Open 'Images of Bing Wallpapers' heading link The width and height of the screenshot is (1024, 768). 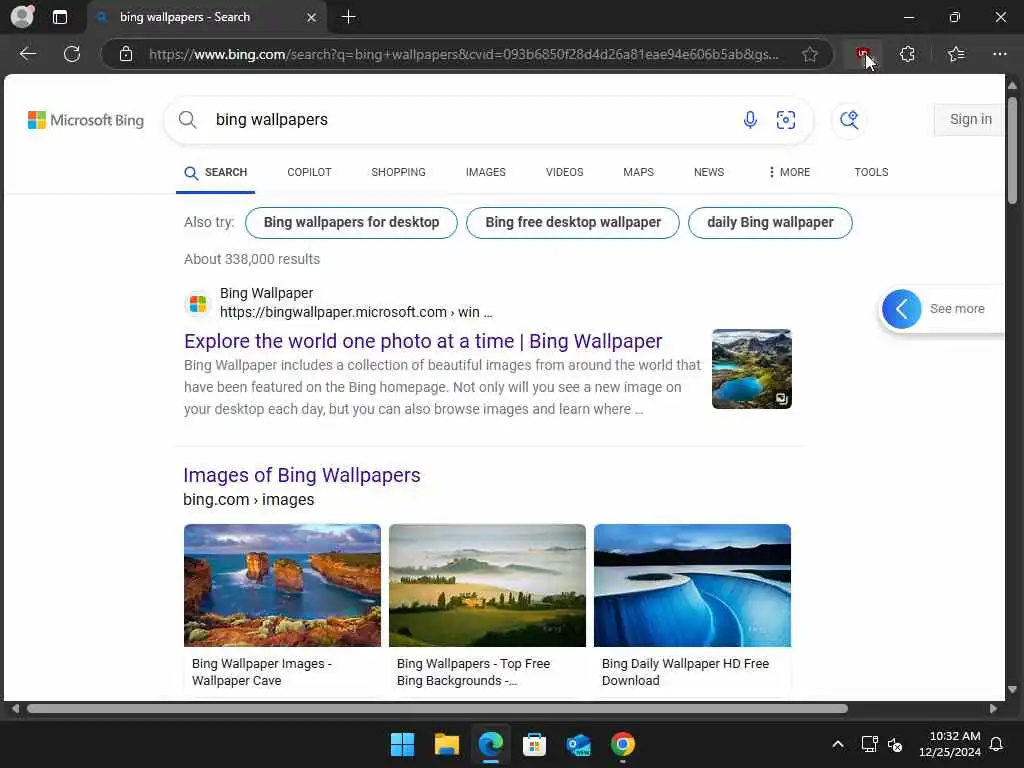coord(302,475)
